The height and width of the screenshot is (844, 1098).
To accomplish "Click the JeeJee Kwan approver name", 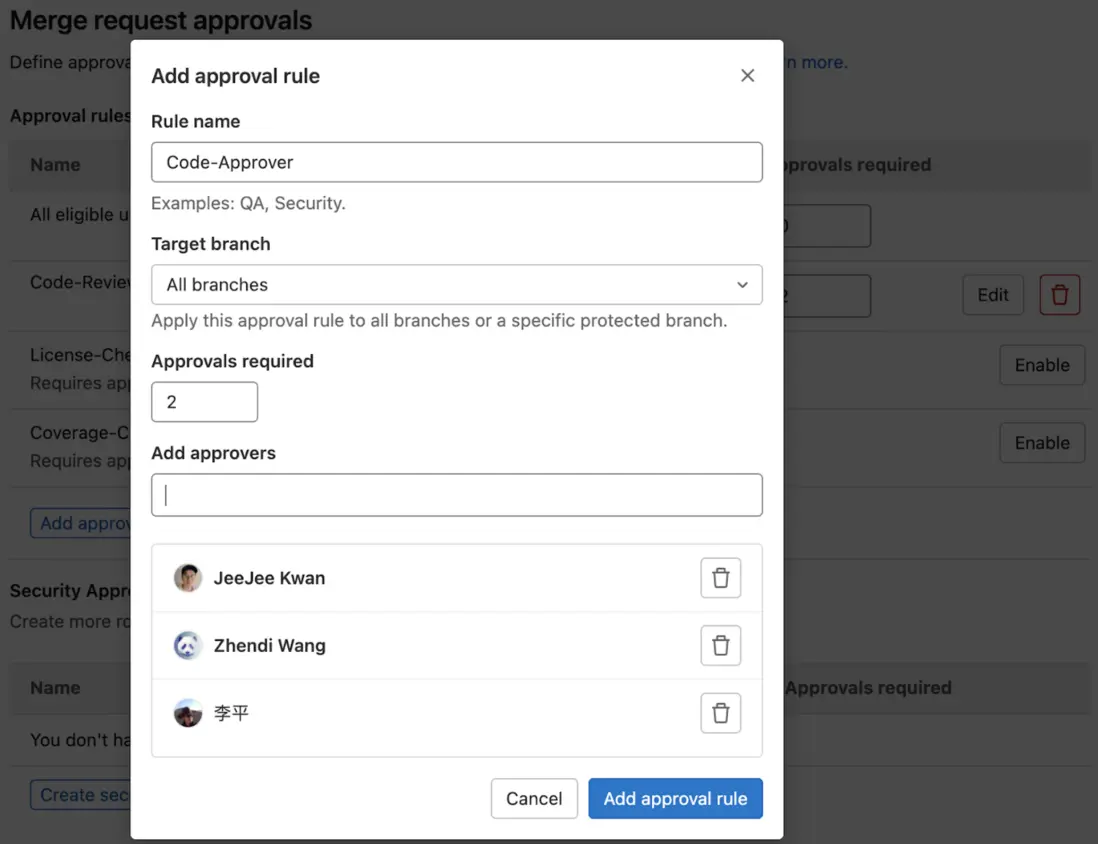I will click(x=269, y=578).
